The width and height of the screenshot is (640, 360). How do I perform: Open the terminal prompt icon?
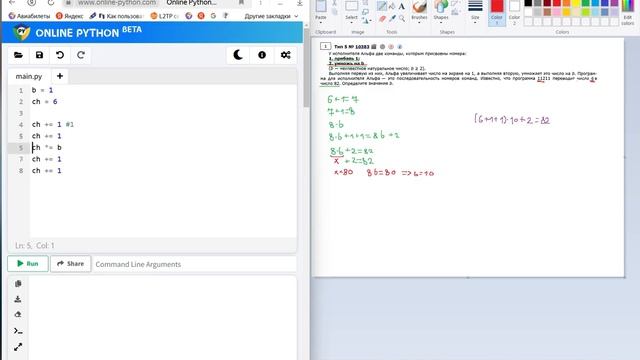(18, 331)
